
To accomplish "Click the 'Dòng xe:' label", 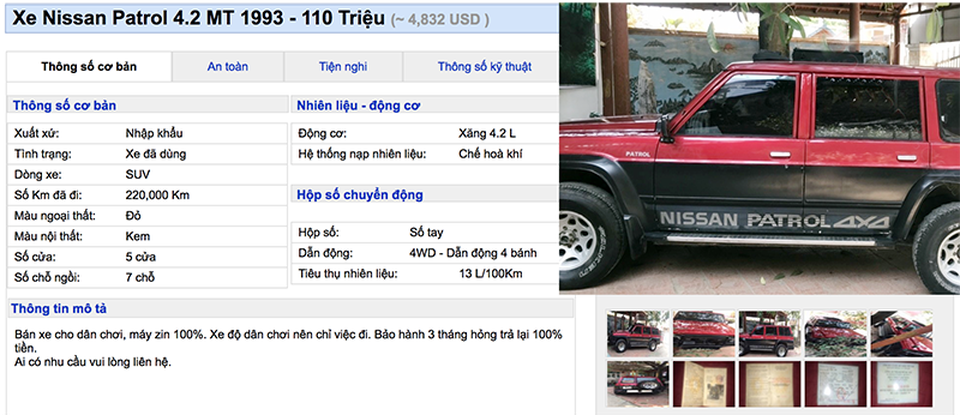I will 38,174.
